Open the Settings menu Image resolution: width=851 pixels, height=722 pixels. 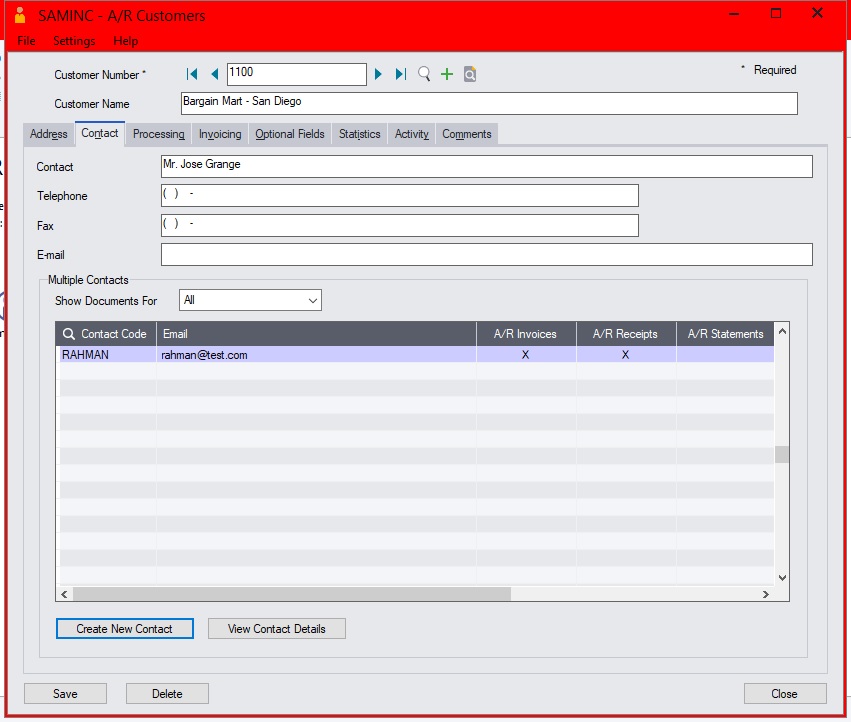[x=74, y=41]
